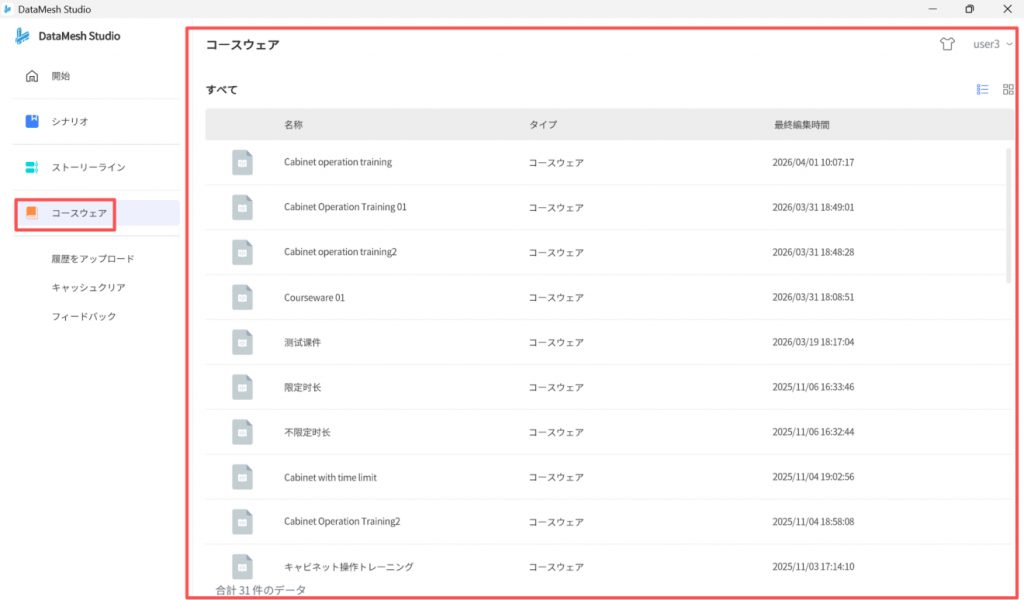The width and height of the screenshot is (1024, 600).
Task: Click the theme shirt icon
Action: click(x=947, y=44)
